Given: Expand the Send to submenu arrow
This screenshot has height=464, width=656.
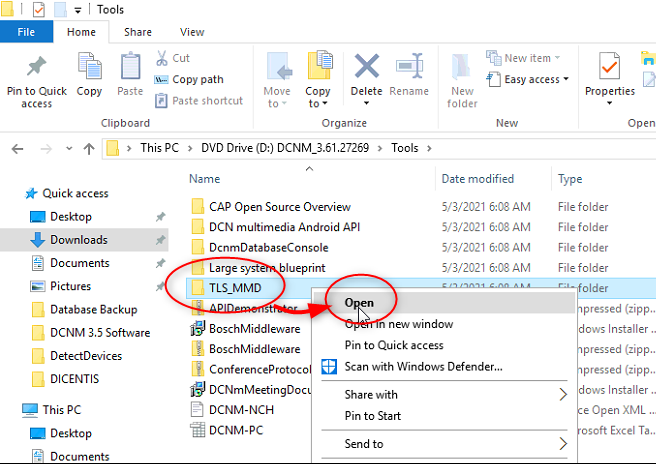Looking at the screenshot, I should tap(563, 443).
